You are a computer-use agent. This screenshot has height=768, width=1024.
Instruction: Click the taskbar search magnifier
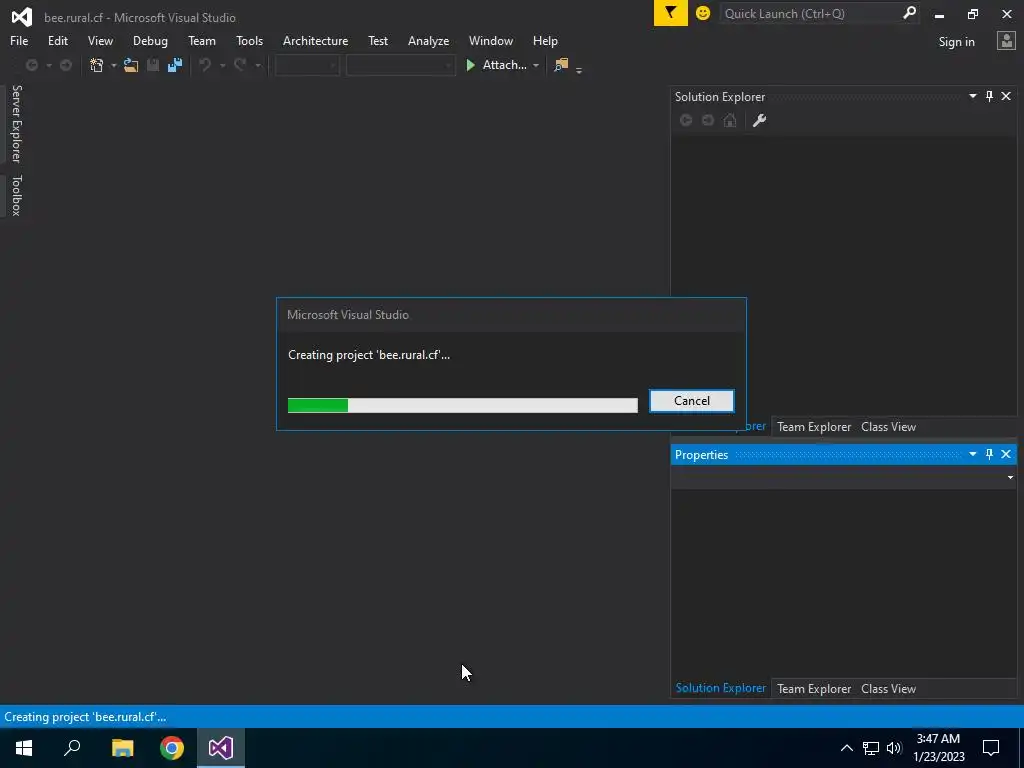(x=72, y=748)
